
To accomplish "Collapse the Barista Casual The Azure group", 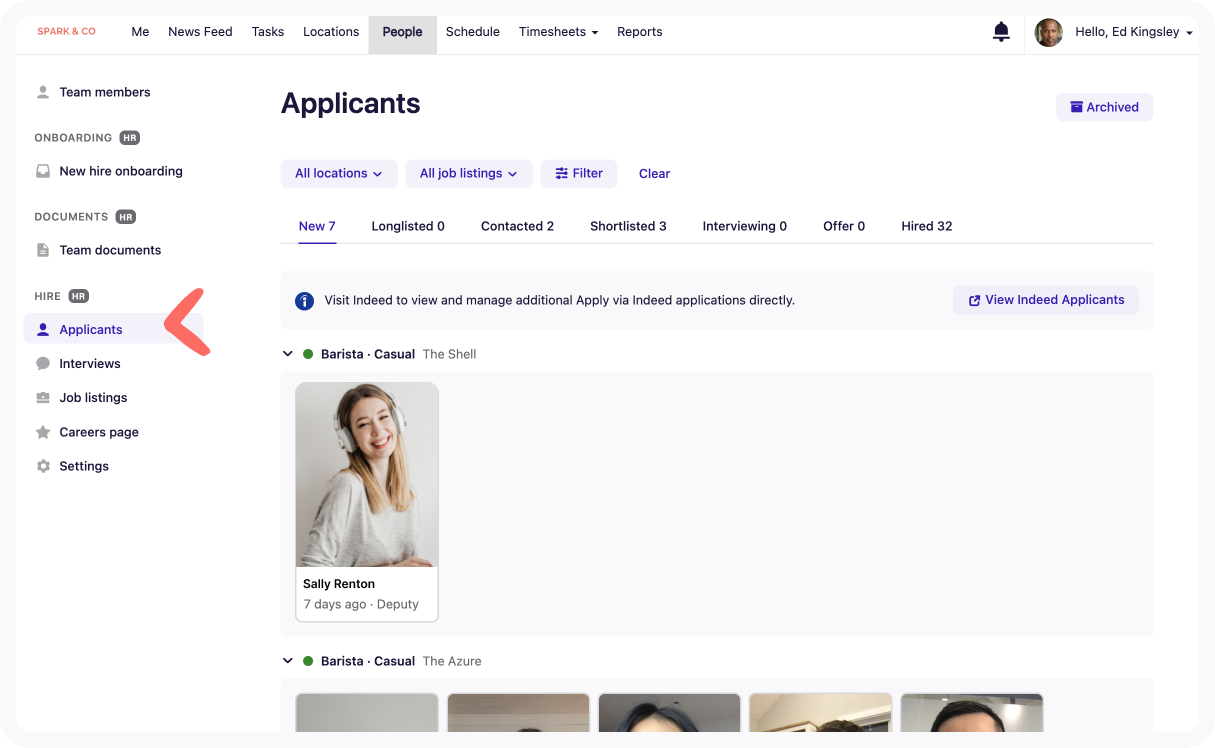I will click(x=288, y=661).
